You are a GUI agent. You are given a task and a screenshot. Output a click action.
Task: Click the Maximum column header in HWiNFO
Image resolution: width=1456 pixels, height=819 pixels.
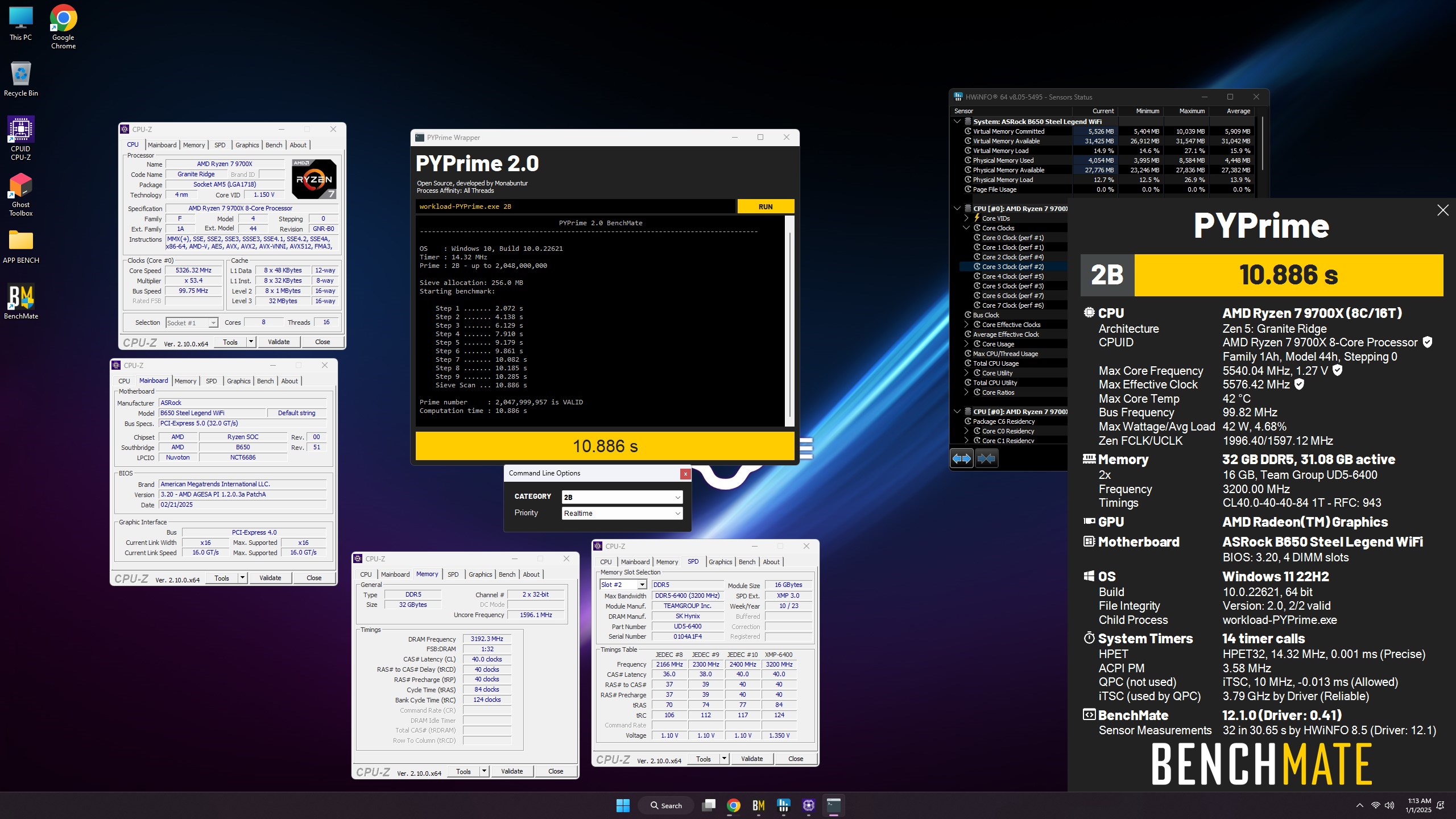coord(1192,111)
